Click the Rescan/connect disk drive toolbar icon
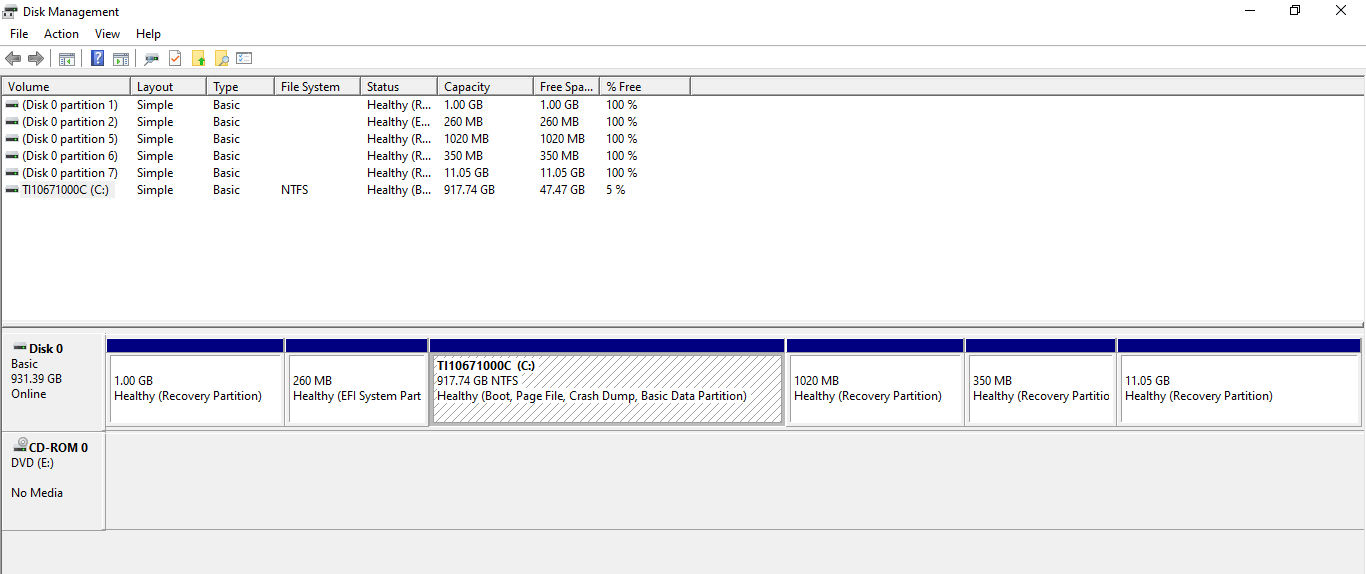This screenshot has width=1366, height=574. coord(152,59)
